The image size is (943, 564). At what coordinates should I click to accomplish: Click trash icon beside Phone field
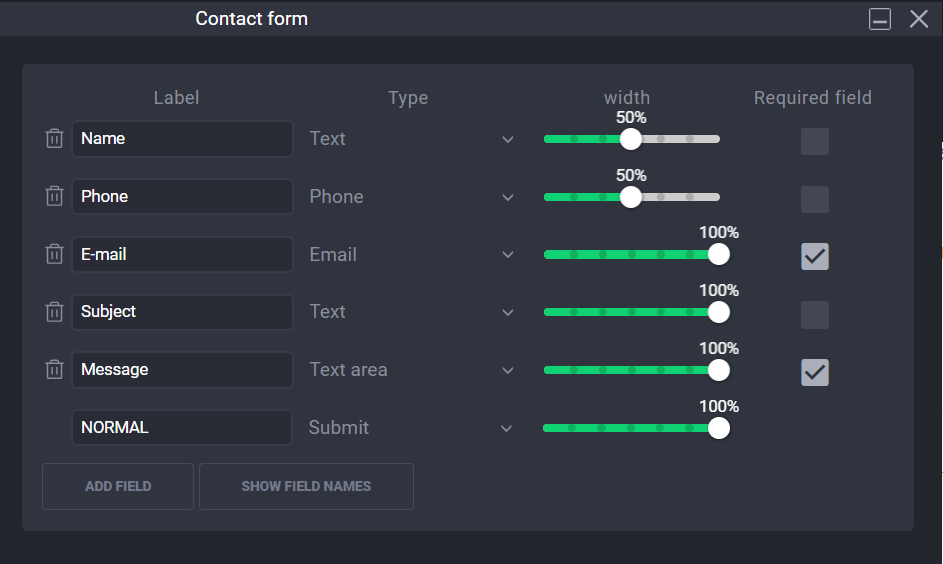coord(55,197)
